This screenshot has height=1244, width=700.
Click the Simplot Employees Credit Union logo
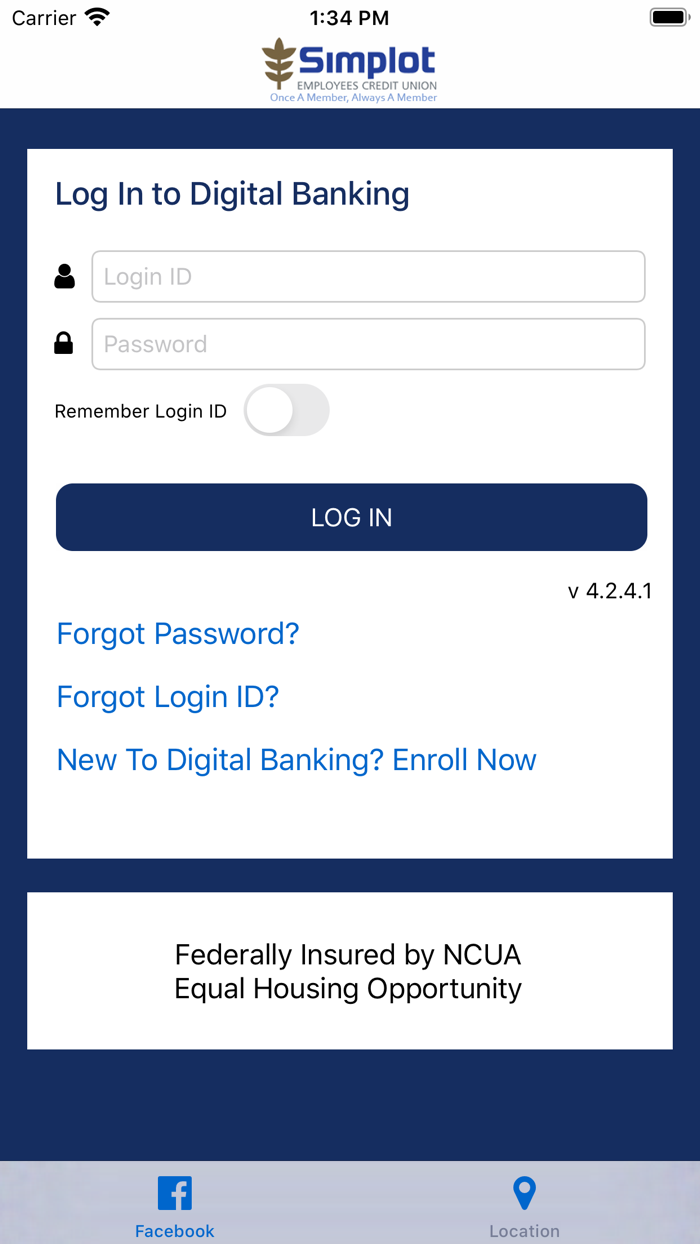(350, 68)
